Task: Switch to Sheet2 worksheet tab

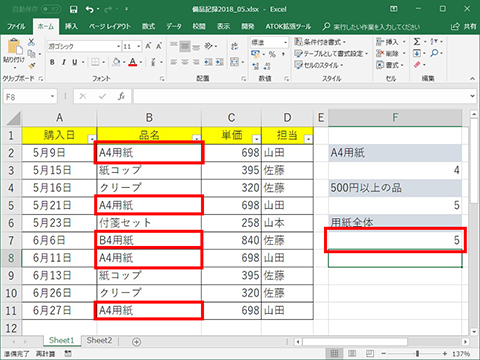Action: [x=99, y=340]
